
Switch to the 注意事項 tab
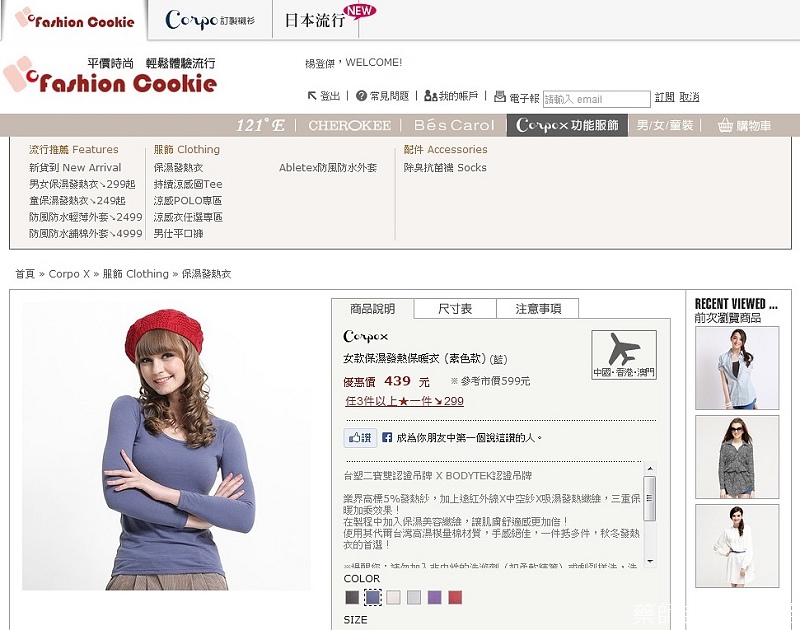538,309
